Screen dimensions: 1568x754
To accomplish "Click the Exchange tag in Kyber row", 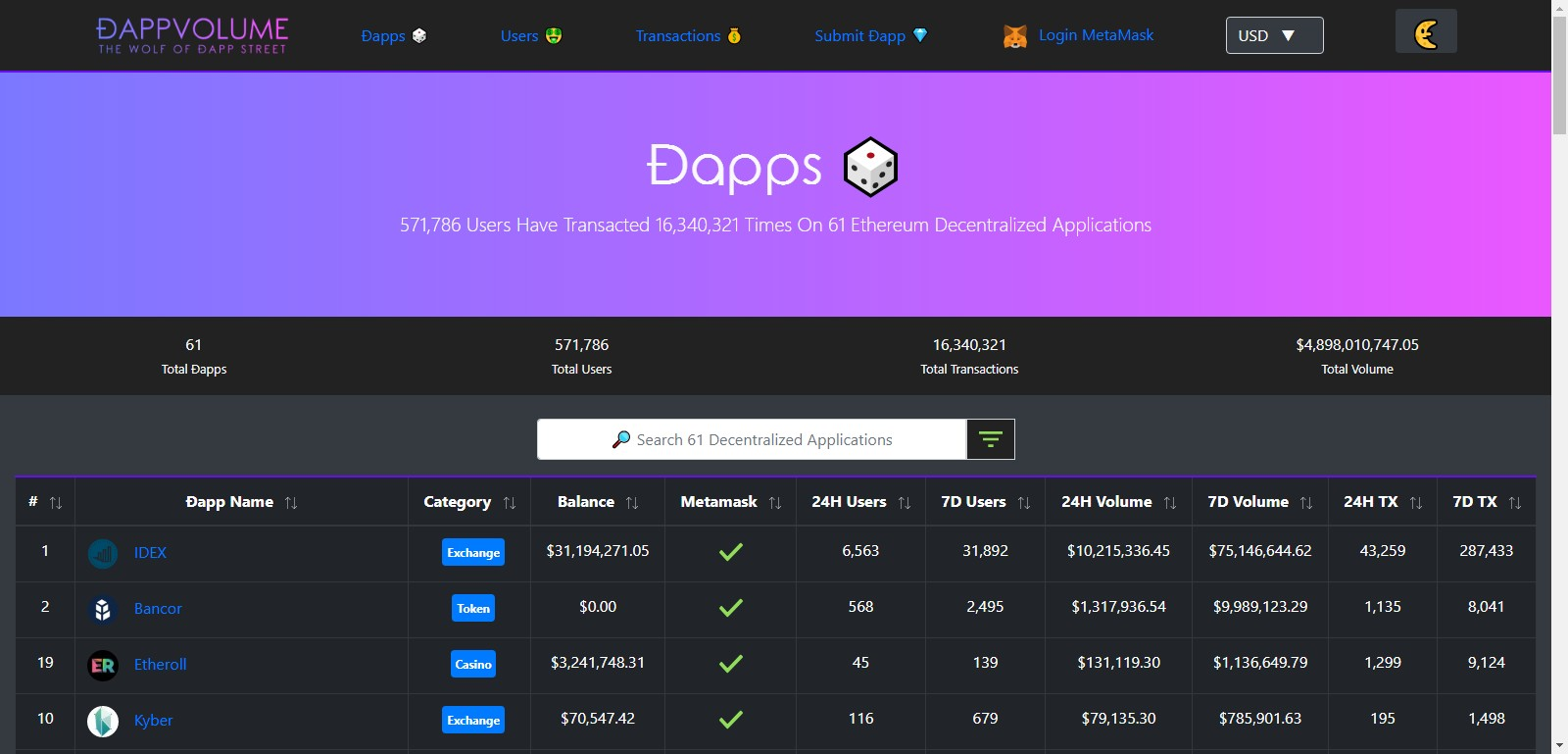I will [x=473, y=720].
